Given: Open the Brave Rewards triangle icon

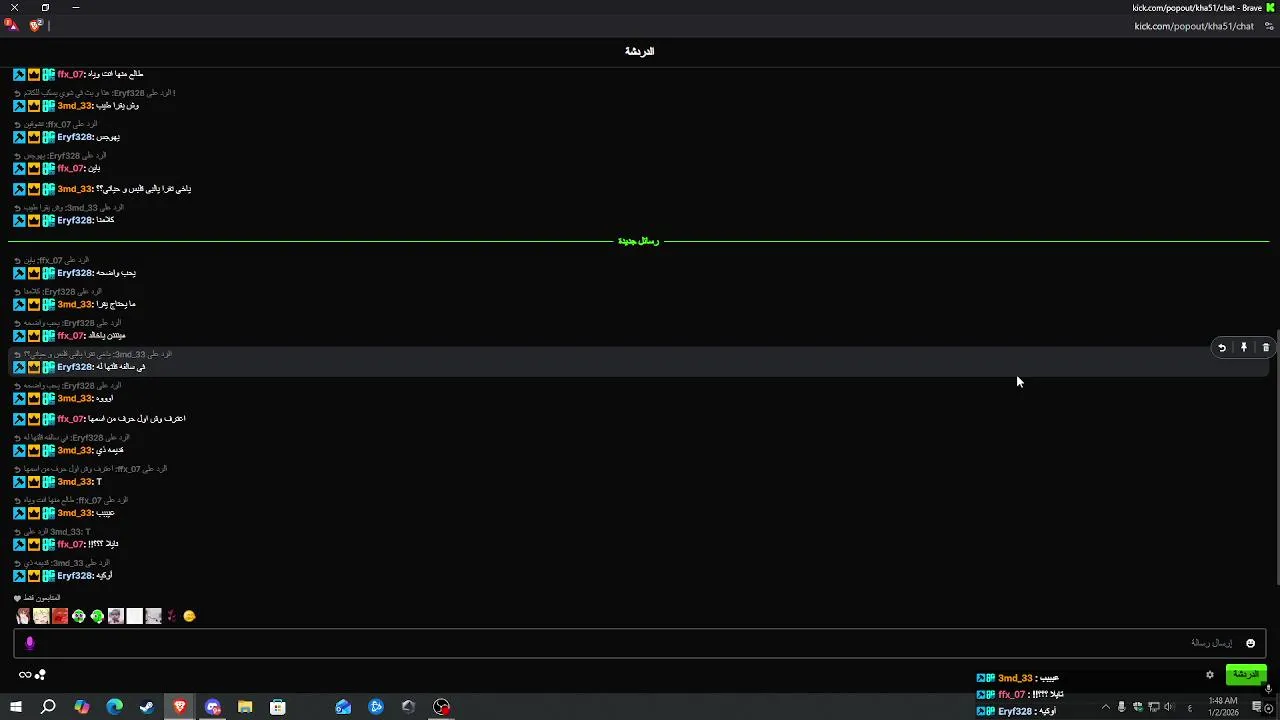Looking at the screenshot, I should click(12, 25).
